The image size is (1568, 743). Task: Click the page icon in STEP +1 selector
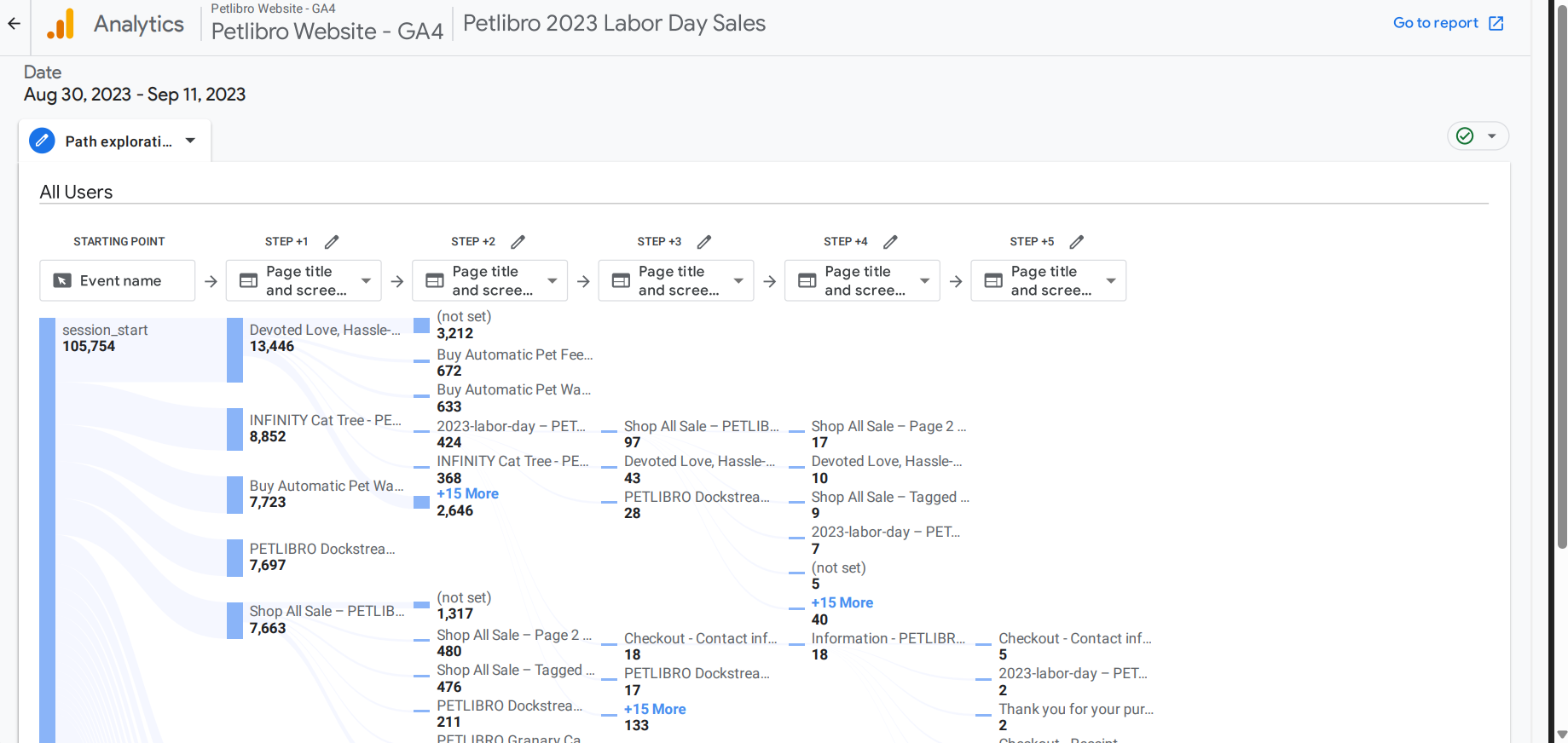click(x=248, y=280)
